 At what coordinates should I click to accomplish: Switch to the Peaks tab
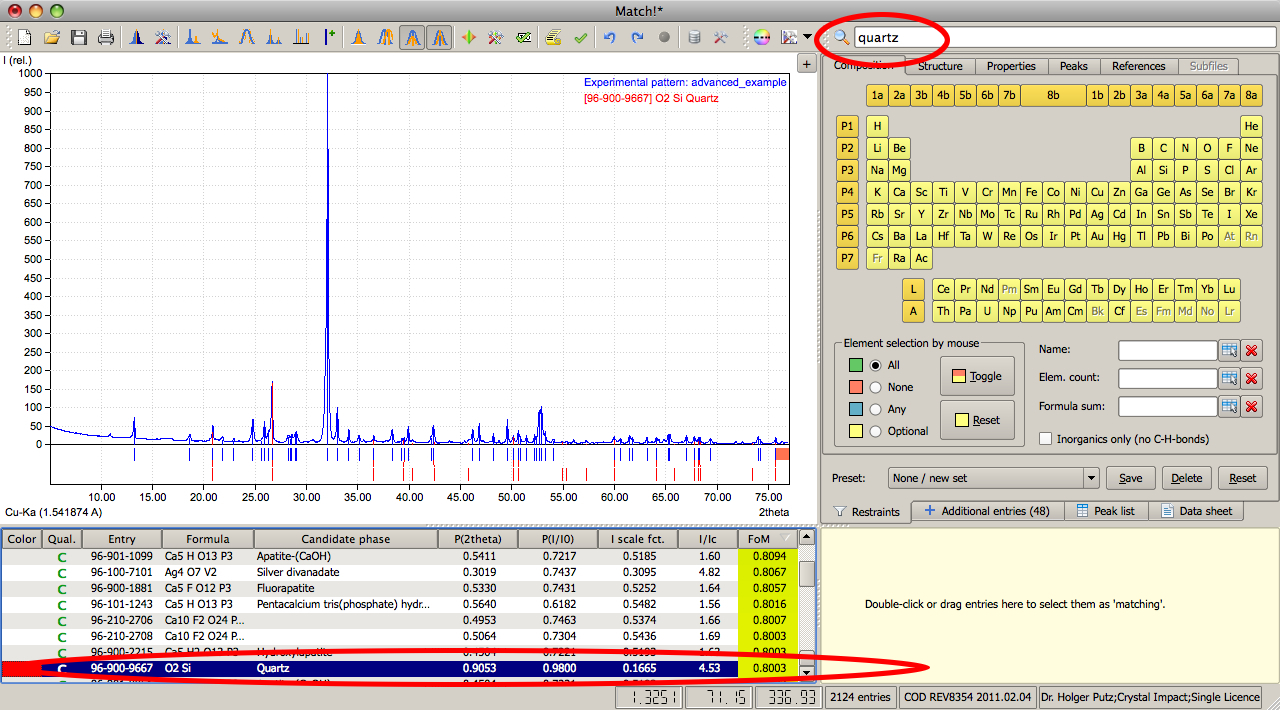[x=1073, y=66]
